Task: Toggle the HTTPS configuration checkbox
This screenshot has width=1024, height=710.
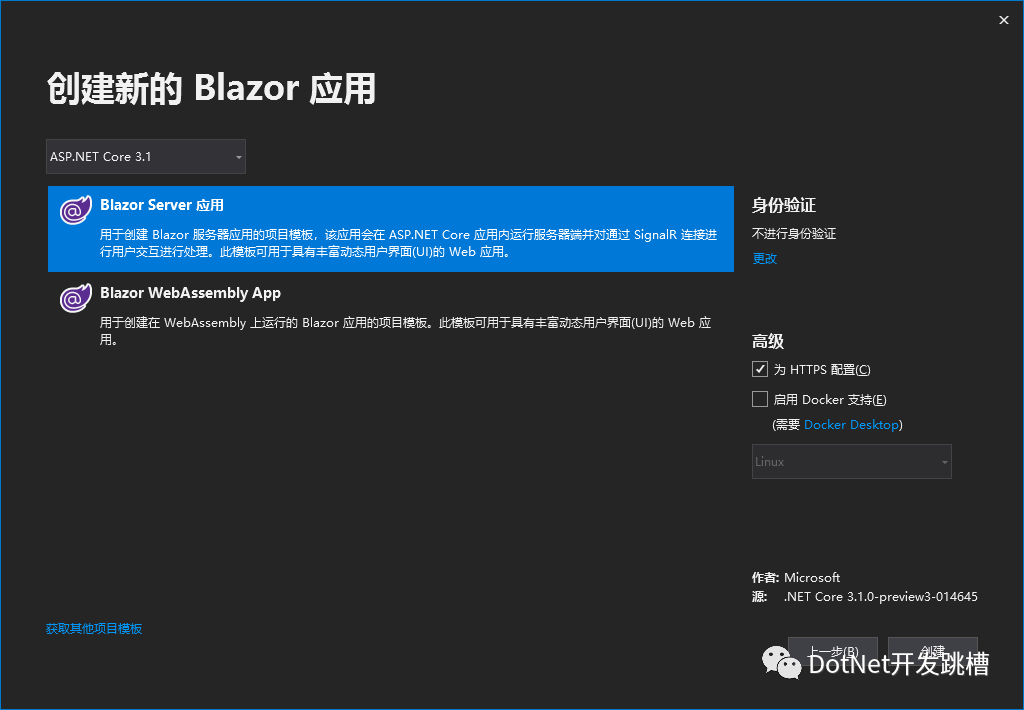Action: [x=760, y=369]
